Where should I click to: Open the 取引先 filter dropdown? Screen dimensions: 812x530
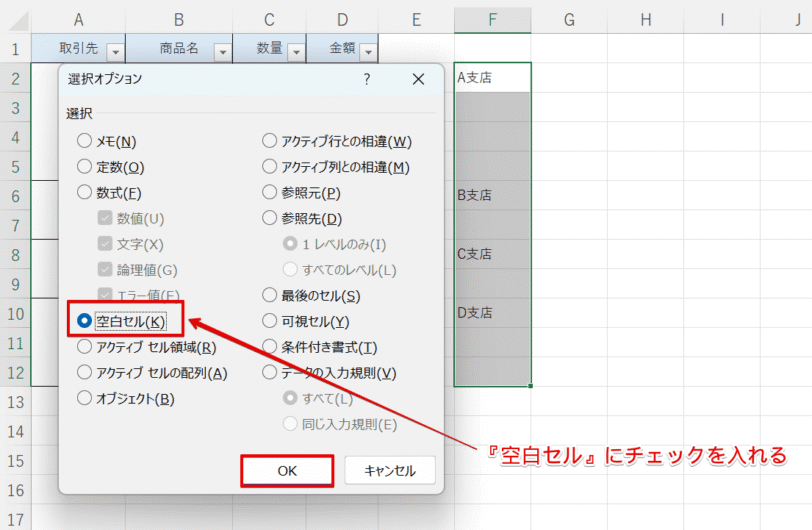pyautogui.click(x=115, y=52)
